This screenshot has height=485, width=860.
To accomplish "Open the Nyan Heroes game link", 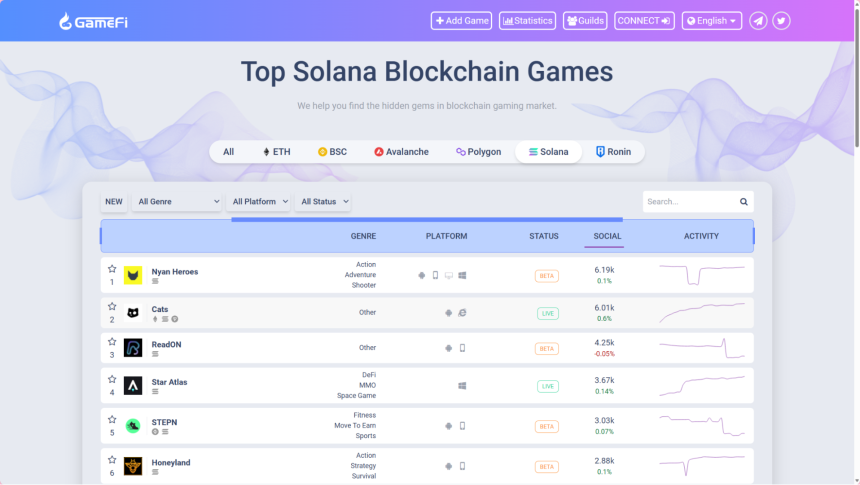I will click(x=174, y=272).
